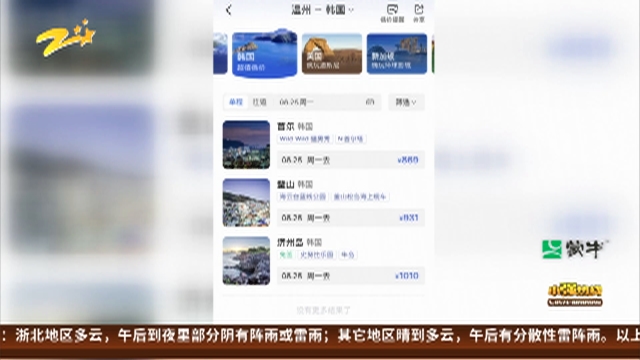Open the Seoul city night photo
This screenshot has width=640, height=360.
coord(246,144)
